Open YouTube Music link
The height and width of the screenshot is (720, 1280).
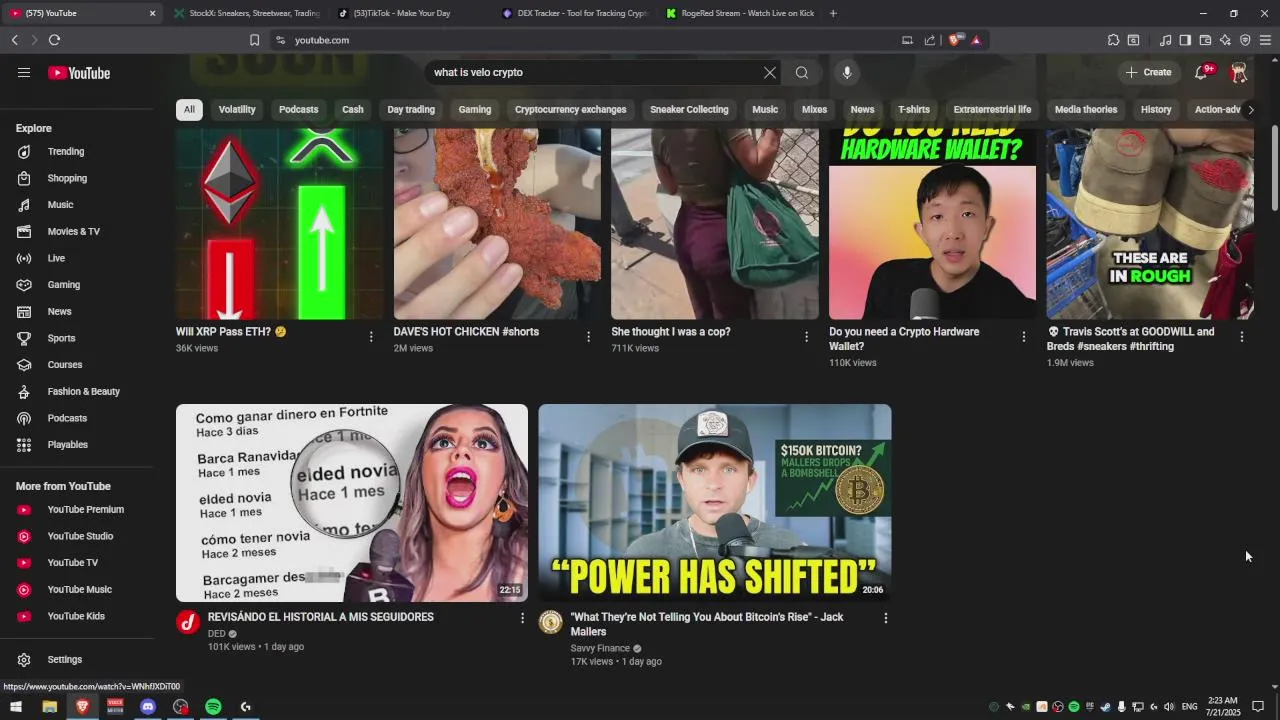(79, 589)
